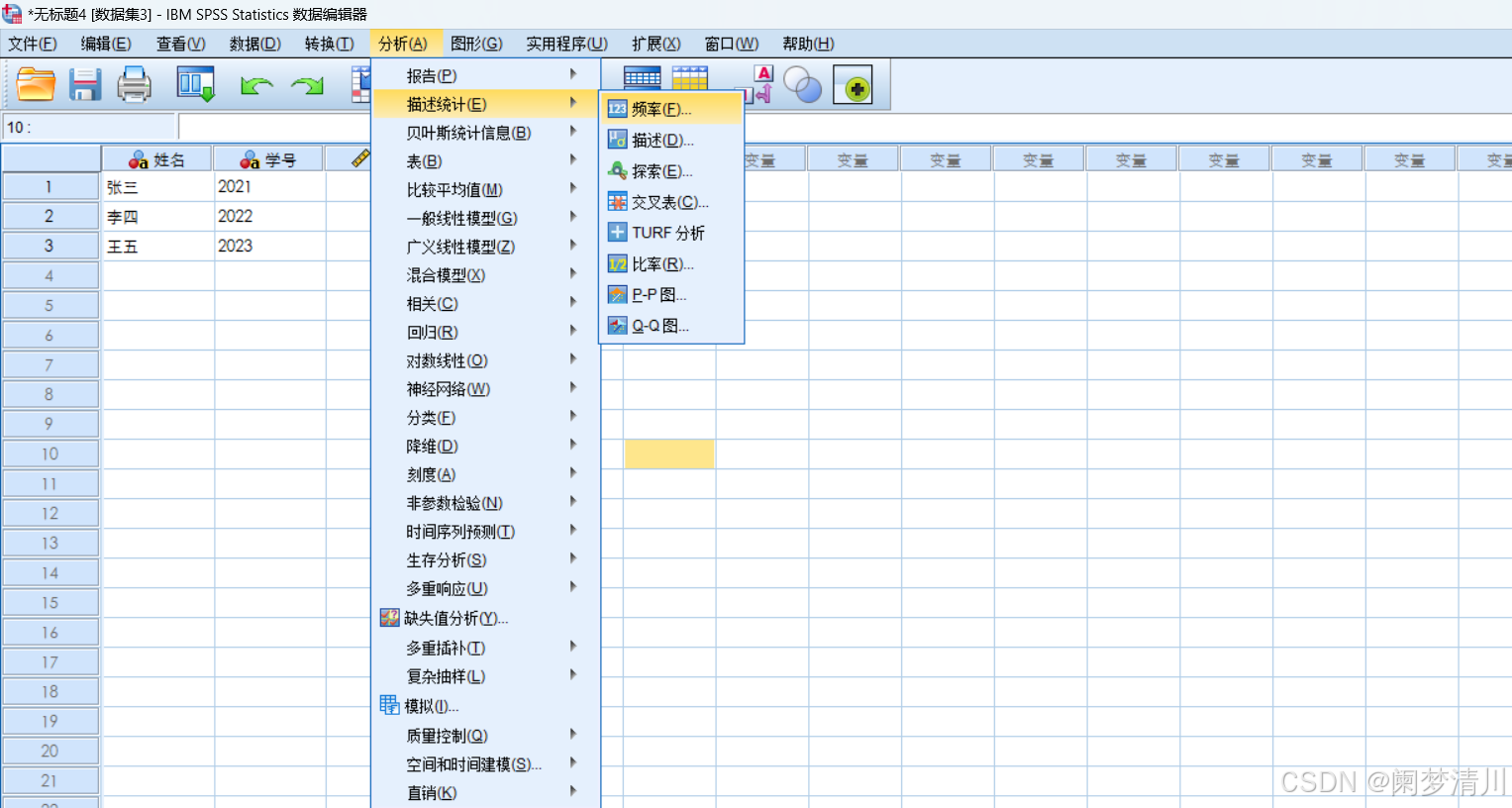Screen dimensions: 1512x808
Task: Click the blue table grid toolbar icon
Action: 642,77
